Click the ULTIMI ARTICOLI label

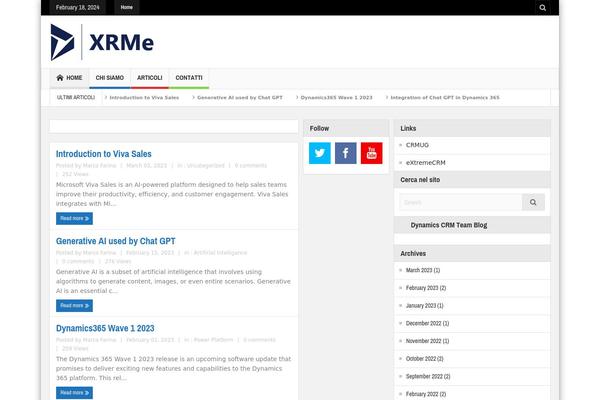click(76, 98)
